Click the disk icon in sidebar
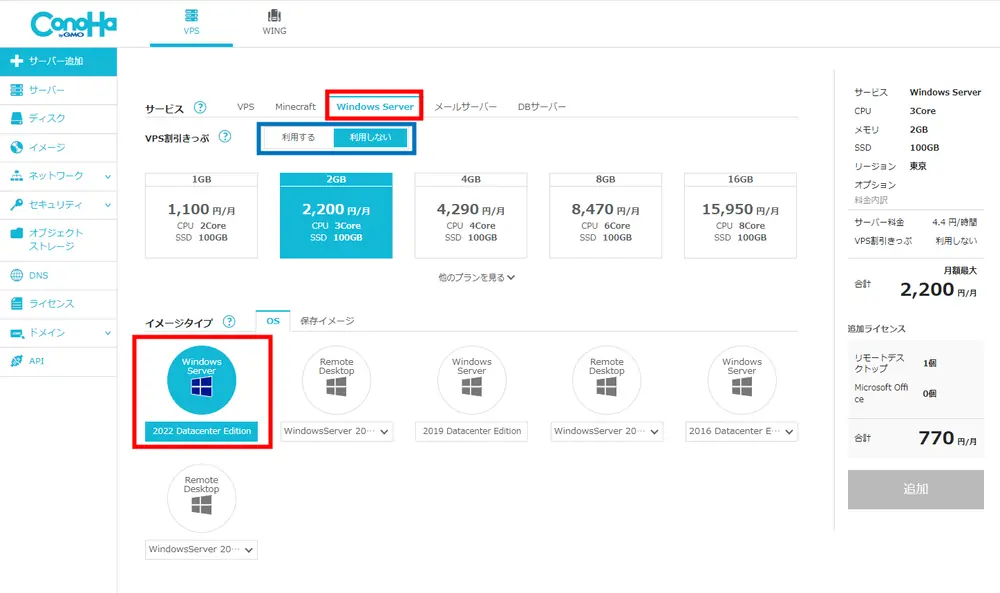 [16, 118]
